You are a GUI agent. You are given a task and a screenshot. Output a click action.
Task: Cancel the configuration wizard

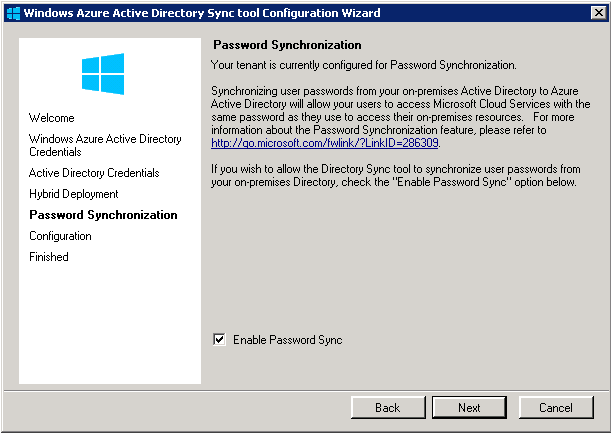click(555, 408)
